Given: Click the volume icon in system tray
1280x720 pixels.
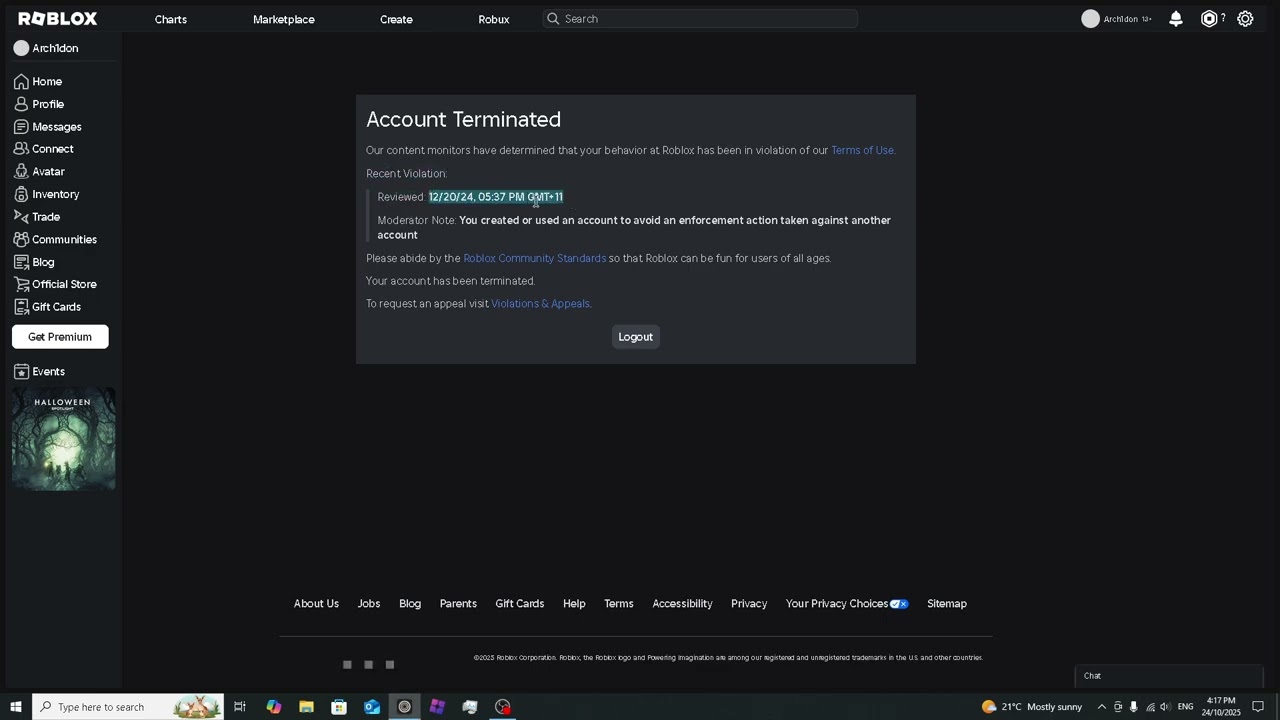Looking at the screenshot, I should click(x=1165, y=707).
